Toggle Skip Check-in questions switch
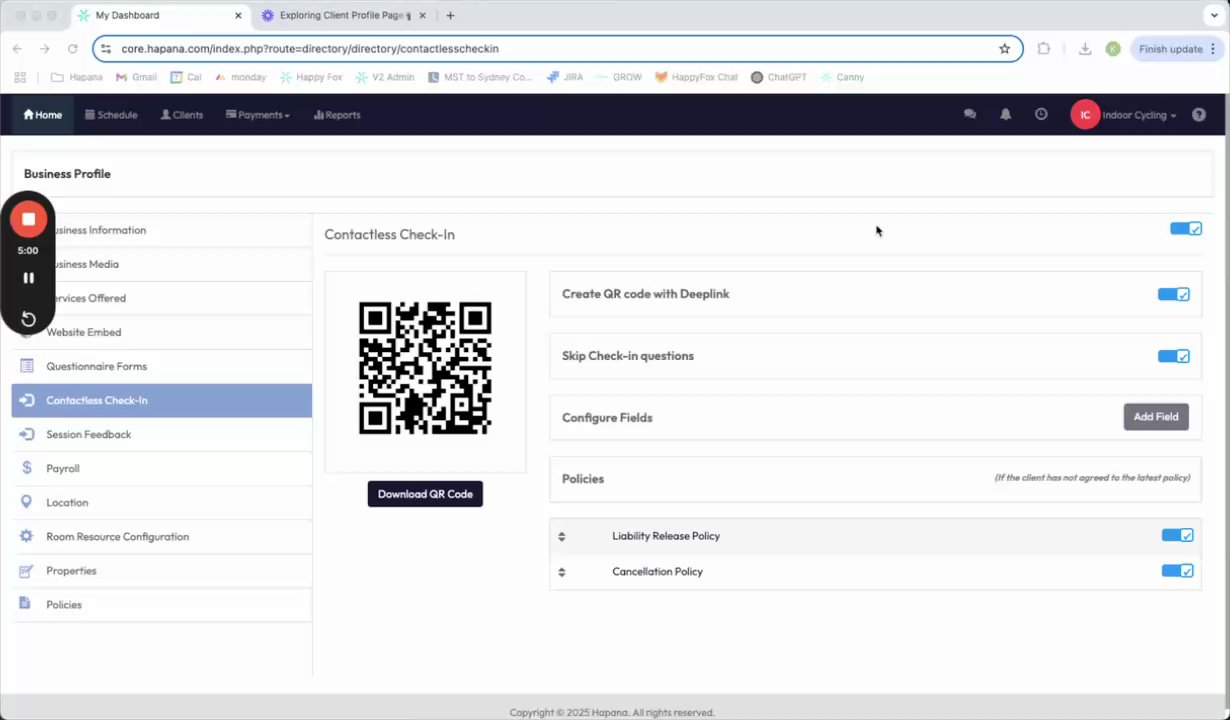Image resolution: width=1230 pixels, height=720 pixels. (x=1174, y=356)
